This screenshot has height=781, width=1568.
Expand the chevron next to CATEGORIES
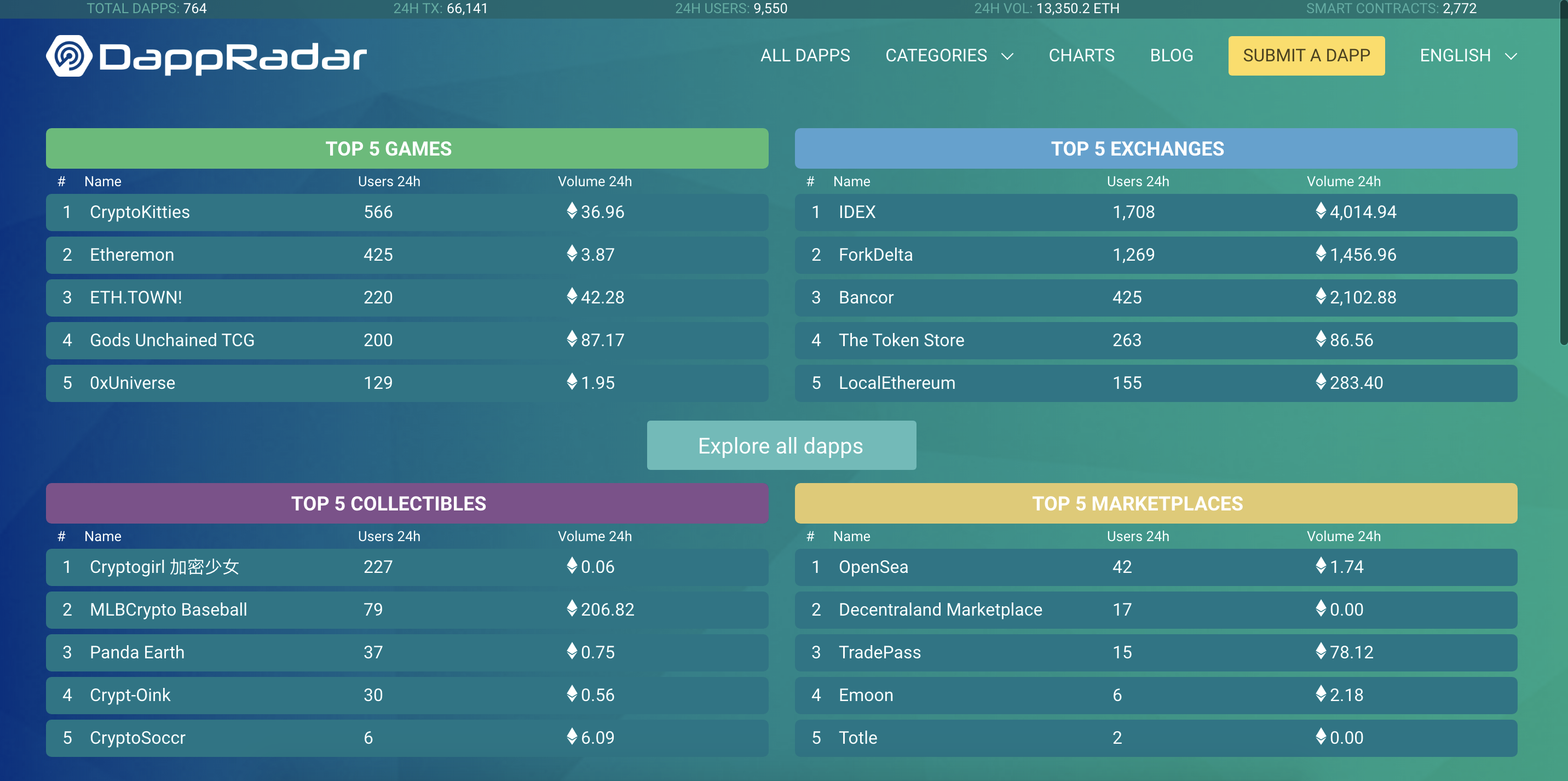[1007, 55]
